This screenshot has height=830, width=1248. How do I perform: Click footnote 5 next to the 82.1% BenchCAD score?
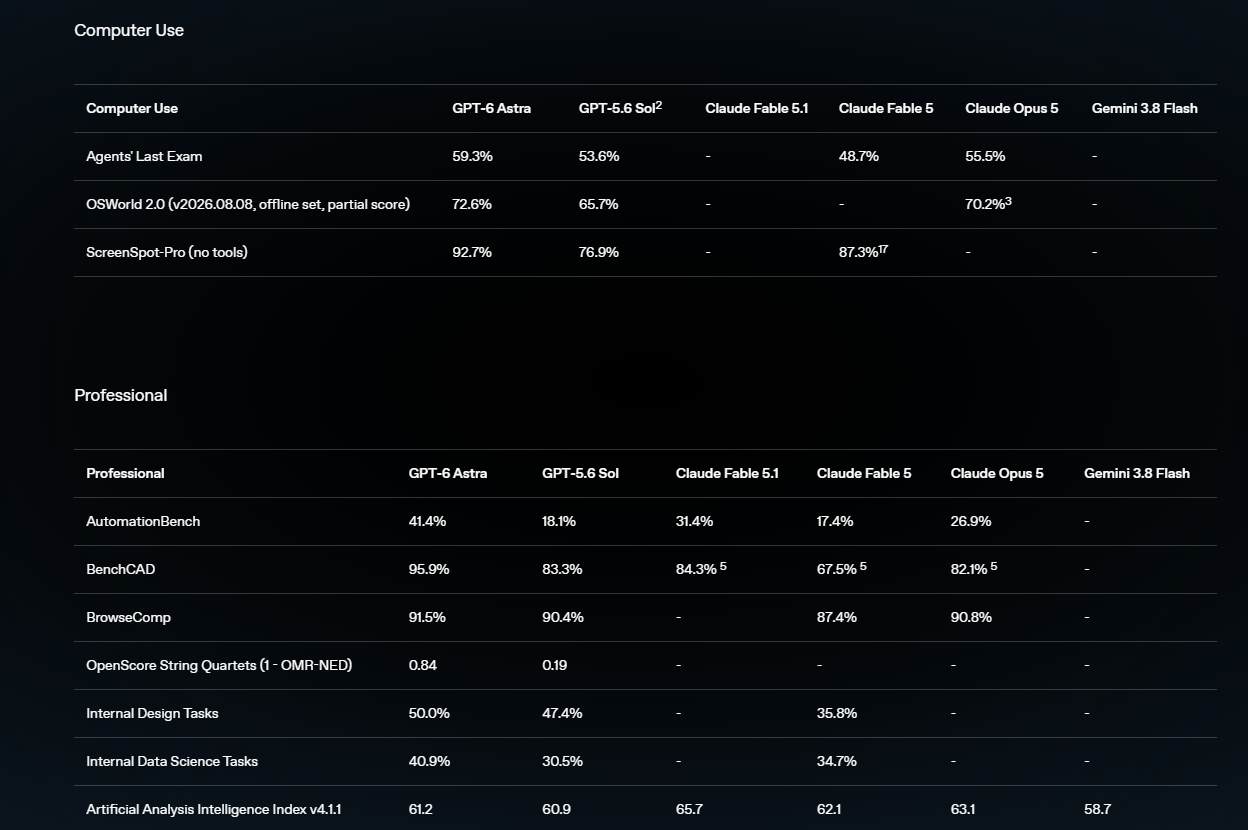[994, 566]
